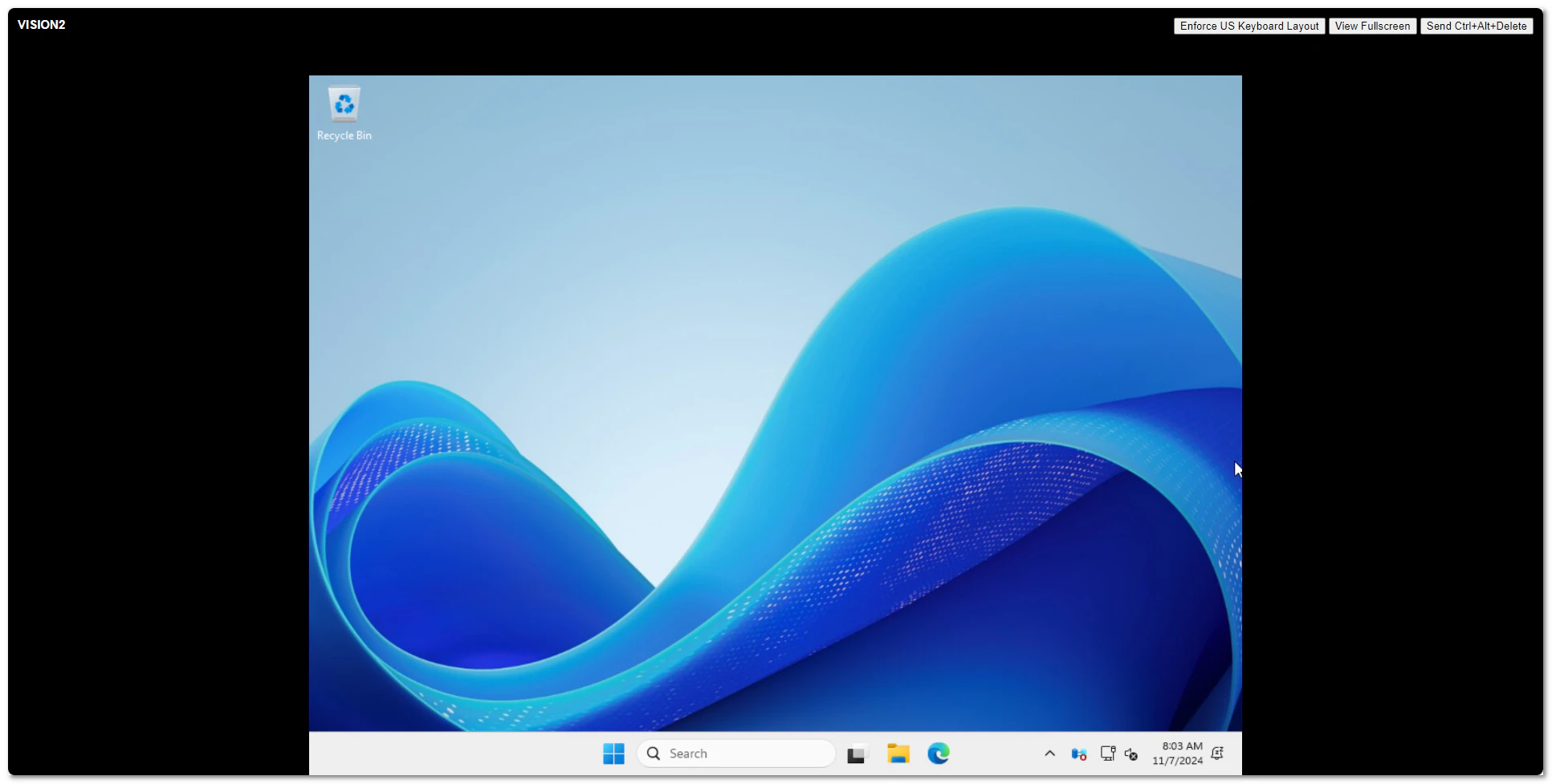Send Ctrl+Alt+Delete to the remote machine
Screen dimensions: 1552x784
pyautogui.click(x=1476, y=26)
